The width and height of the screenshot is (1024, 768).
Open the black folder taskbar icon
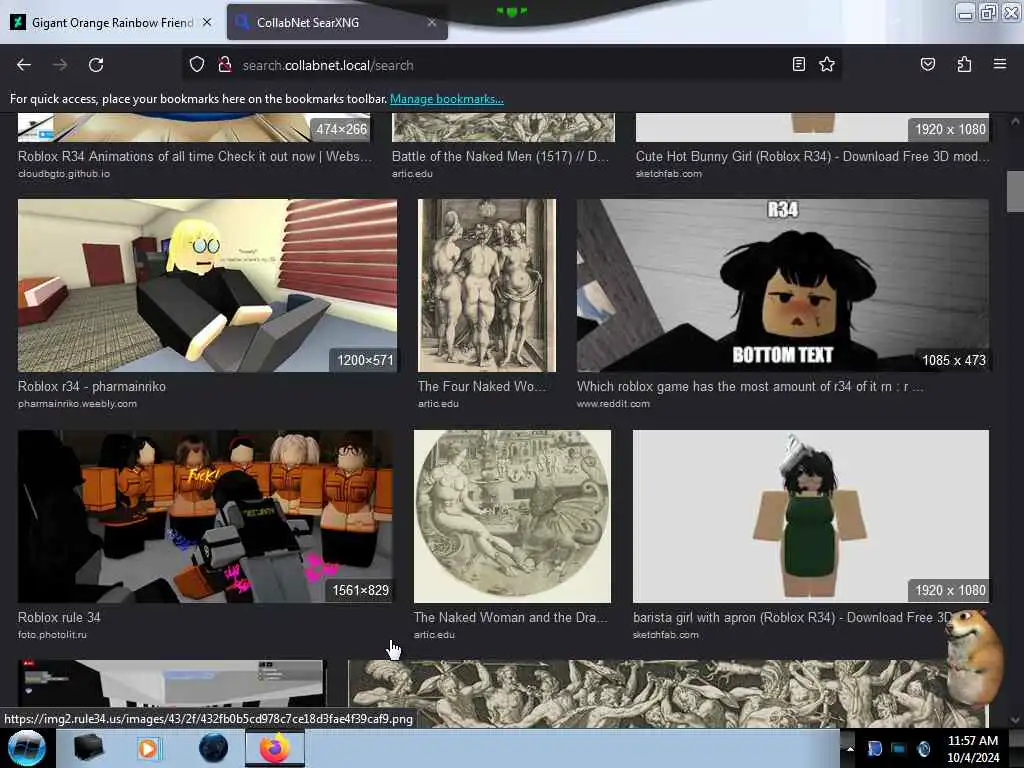tap(89, 748)
